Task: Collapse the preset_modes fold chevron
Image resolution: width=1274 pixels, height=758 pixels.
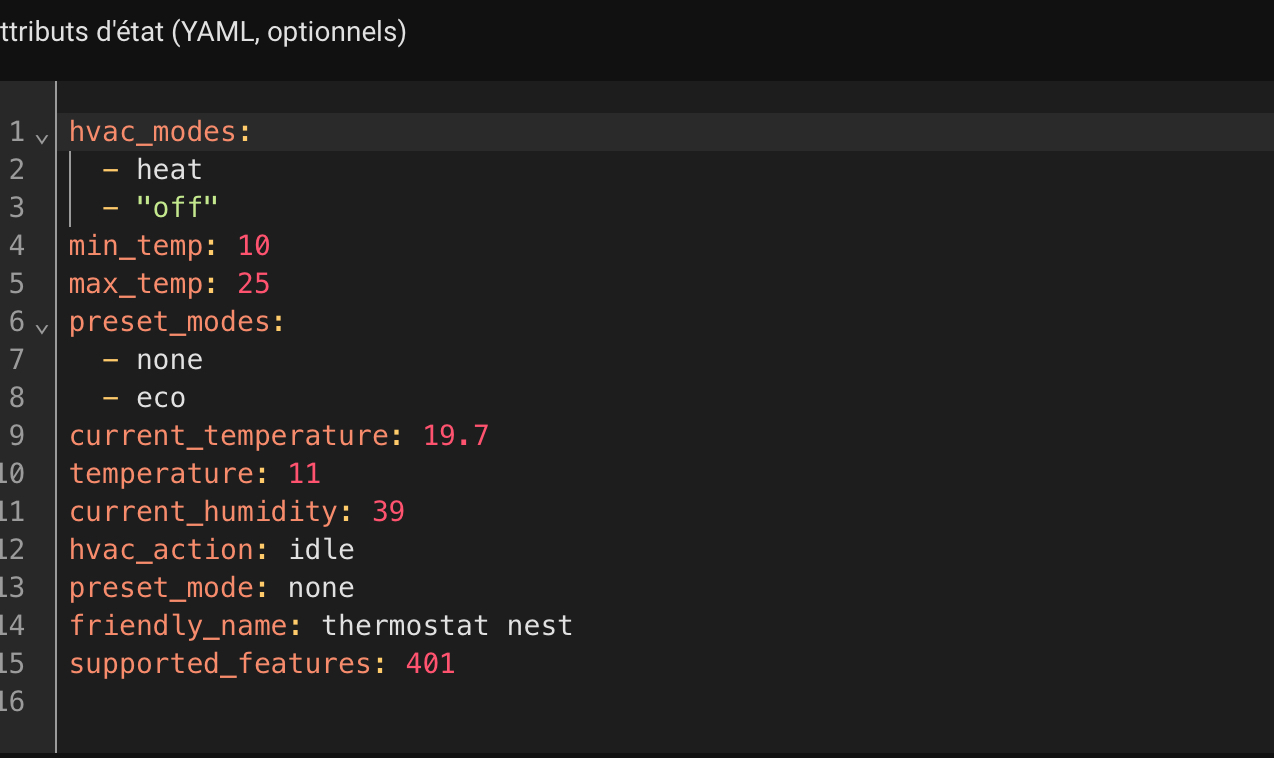Action: pyautogui.click(x=41, y=325)
